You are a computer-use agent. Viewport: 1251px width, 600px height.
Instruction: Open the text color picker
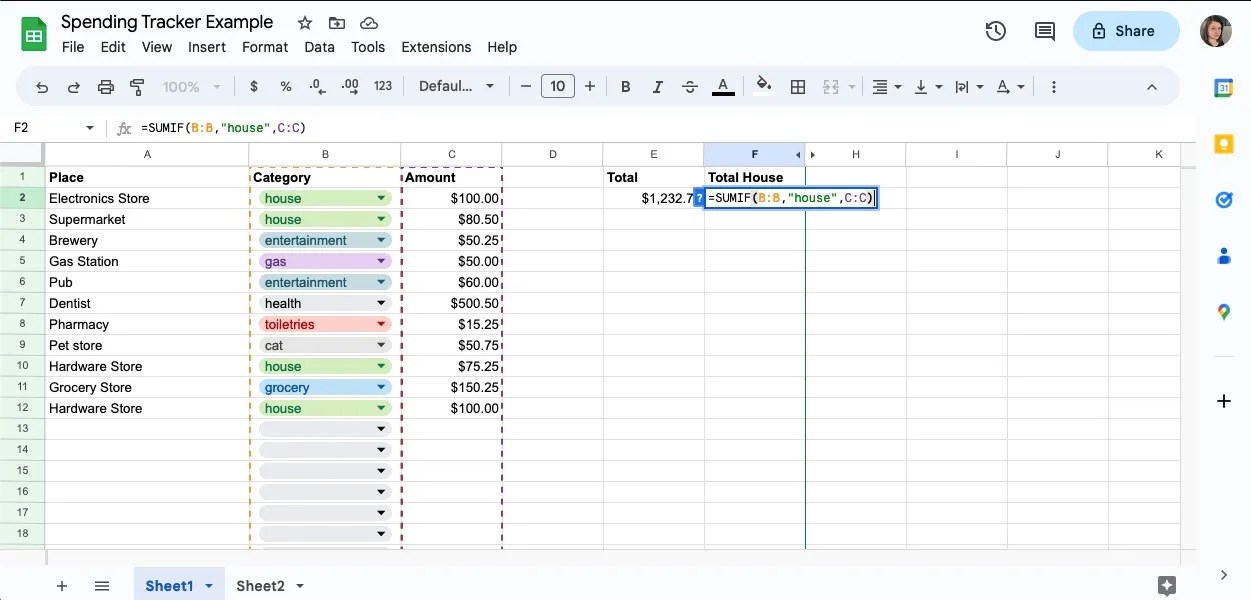(x=722, y=86)
